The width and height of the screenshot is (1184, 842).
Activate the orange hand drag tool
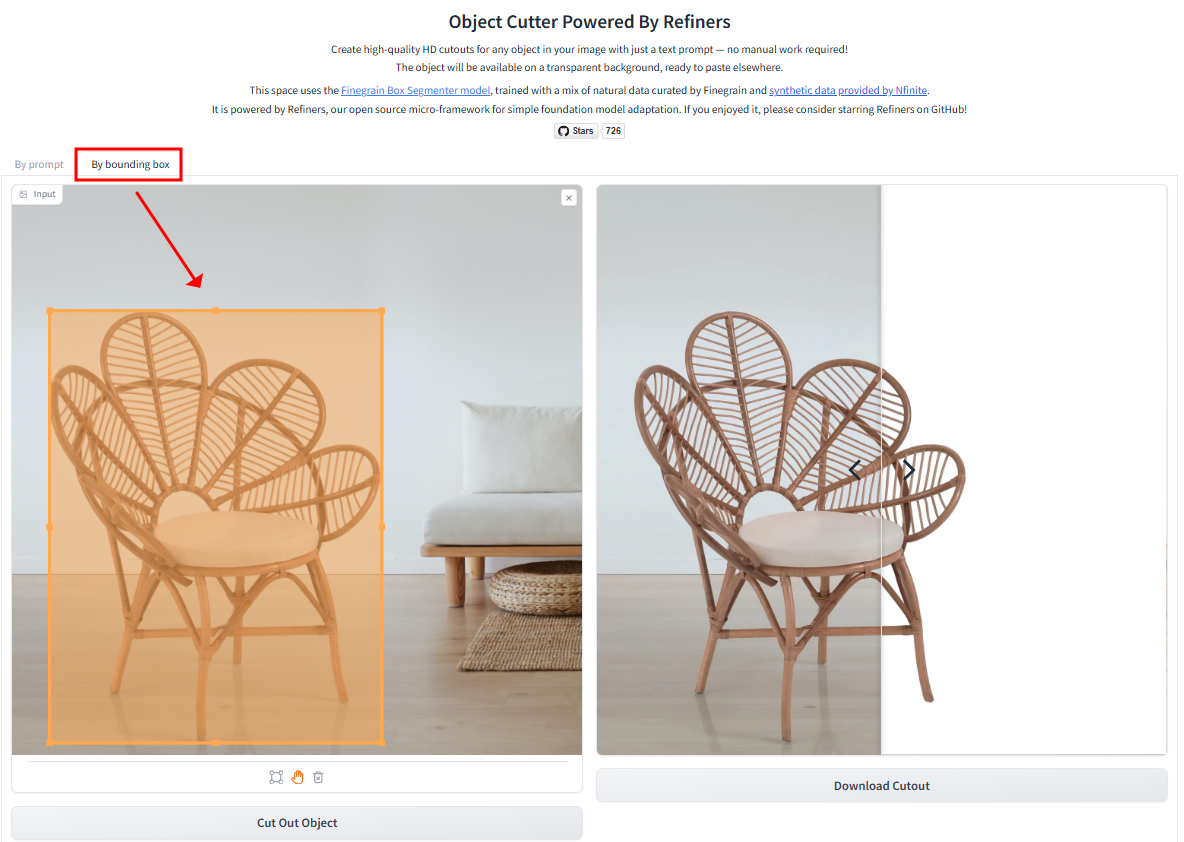(x=298, y=777)
